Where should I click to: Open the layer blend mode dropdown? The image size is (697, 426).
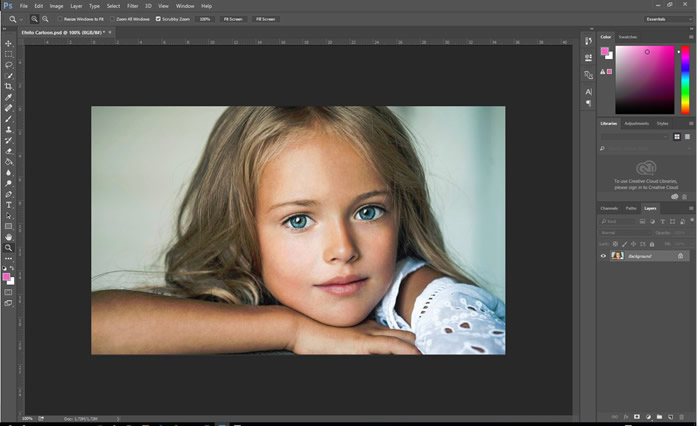622,232
